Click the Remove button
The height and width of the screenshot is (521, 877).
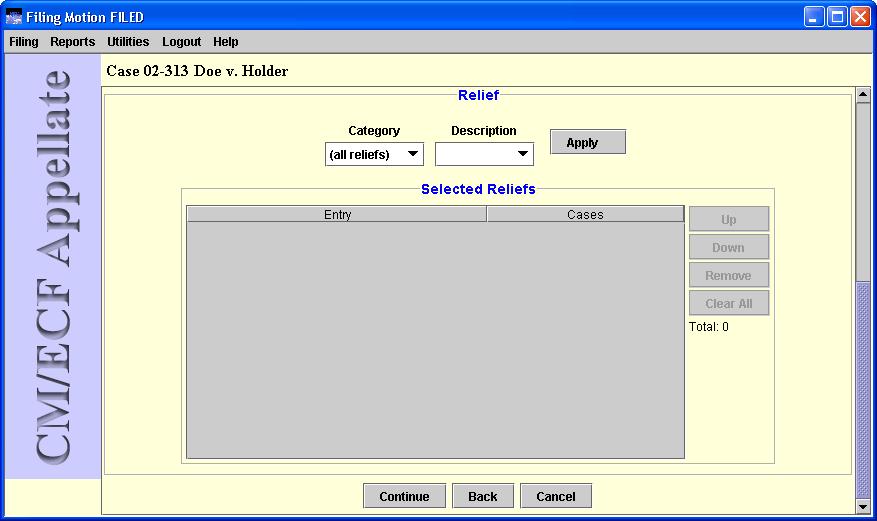[x=729, y=275]
